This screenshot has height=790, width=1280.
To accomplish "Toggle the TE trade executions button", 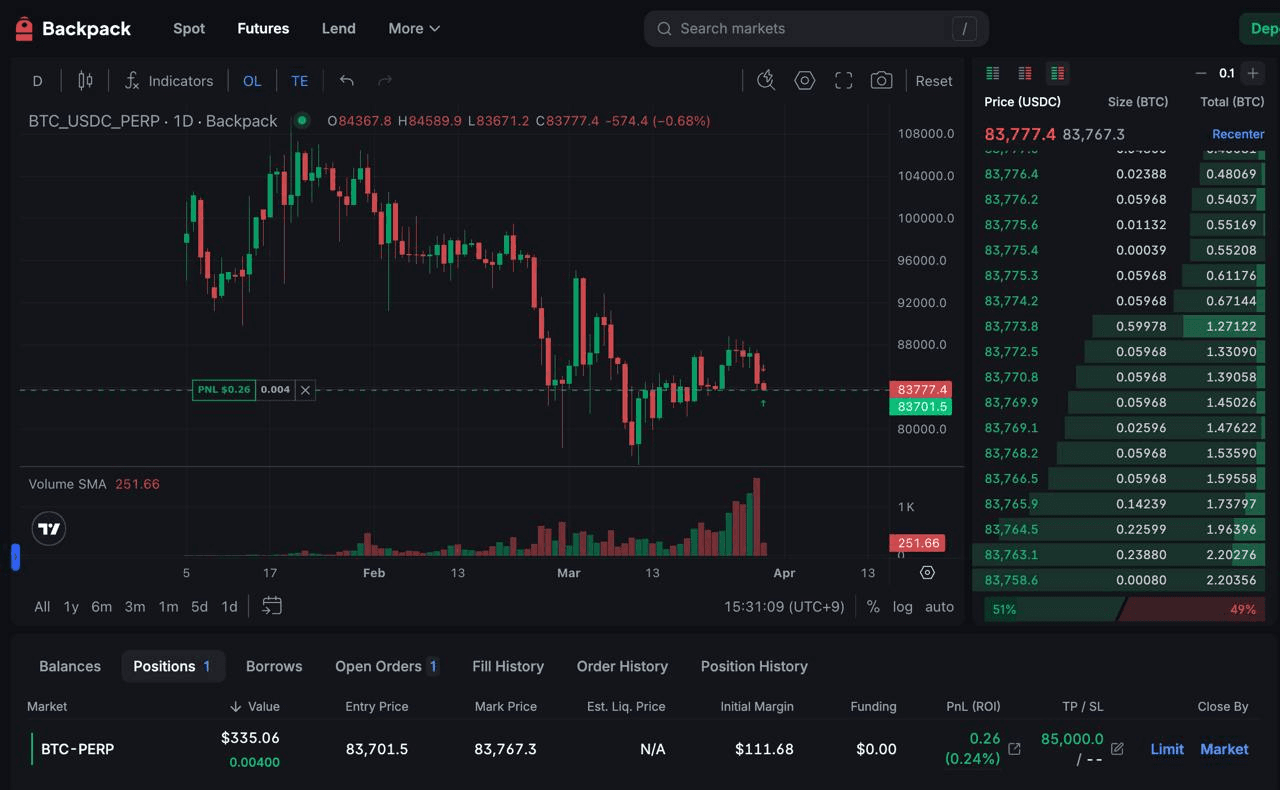I will point(300,81).
